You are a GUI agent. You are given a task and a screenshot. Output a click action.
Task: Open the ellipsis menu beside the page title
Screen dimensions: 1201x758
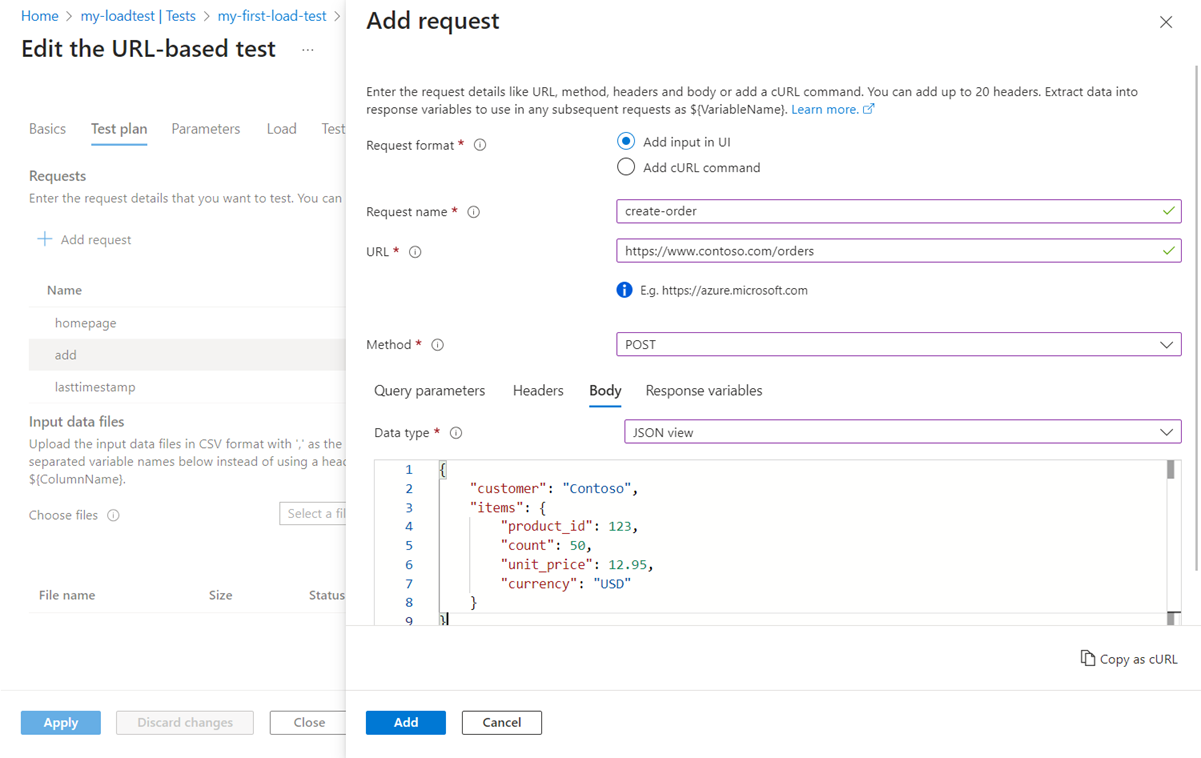tap(308, 49)
